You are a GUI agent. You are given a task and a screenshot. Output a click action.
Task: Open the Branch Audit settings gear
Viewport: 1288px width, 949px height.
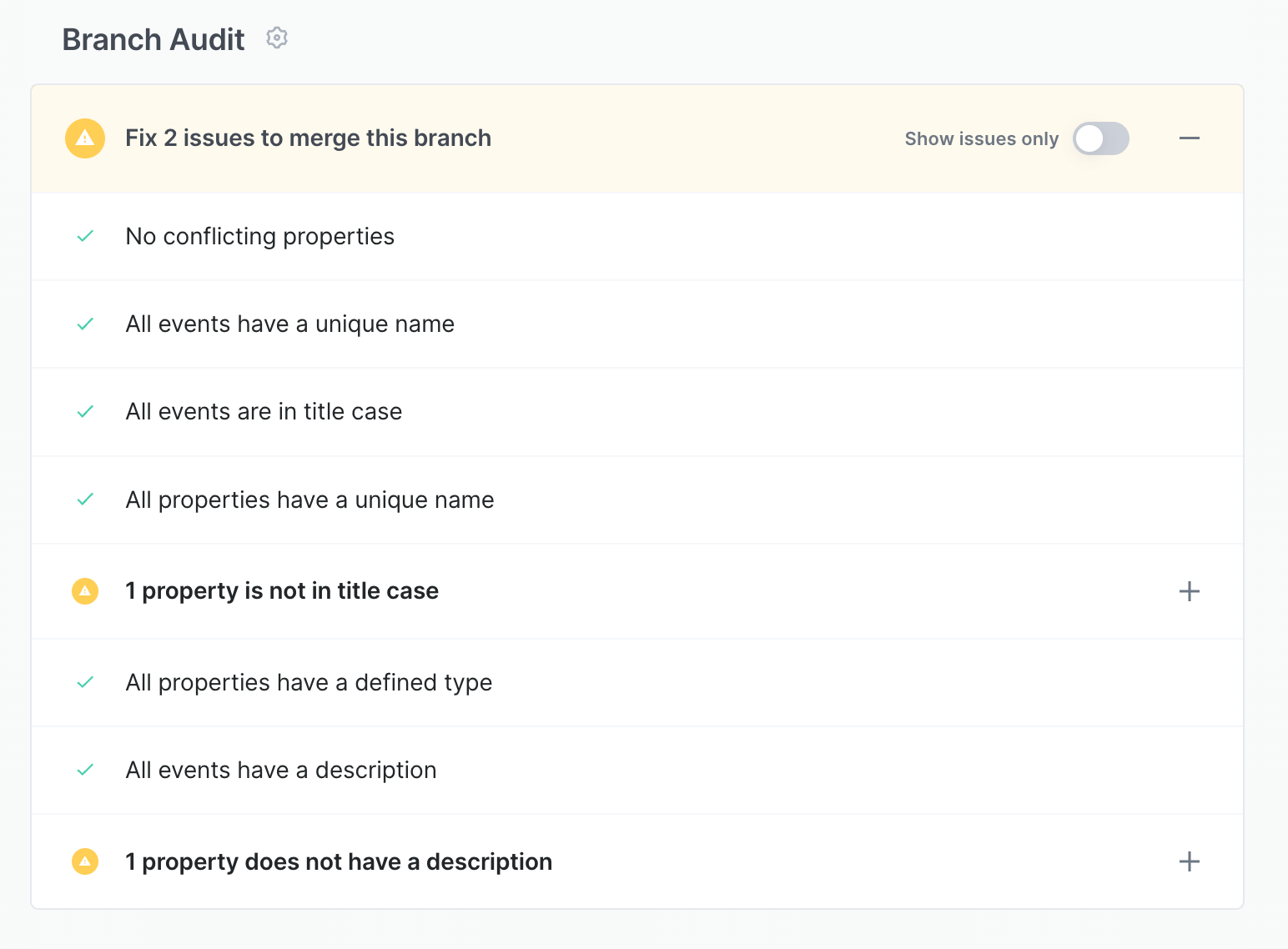pos(276,38)
